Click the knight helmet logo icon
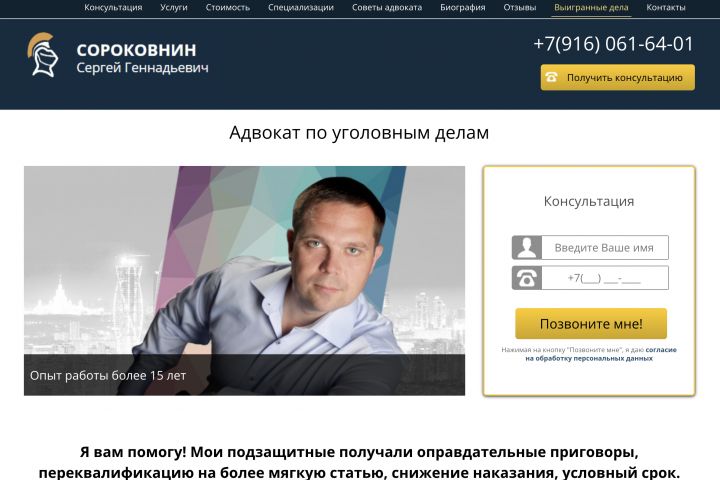This screenshot has height=480, width=720. 43,54
